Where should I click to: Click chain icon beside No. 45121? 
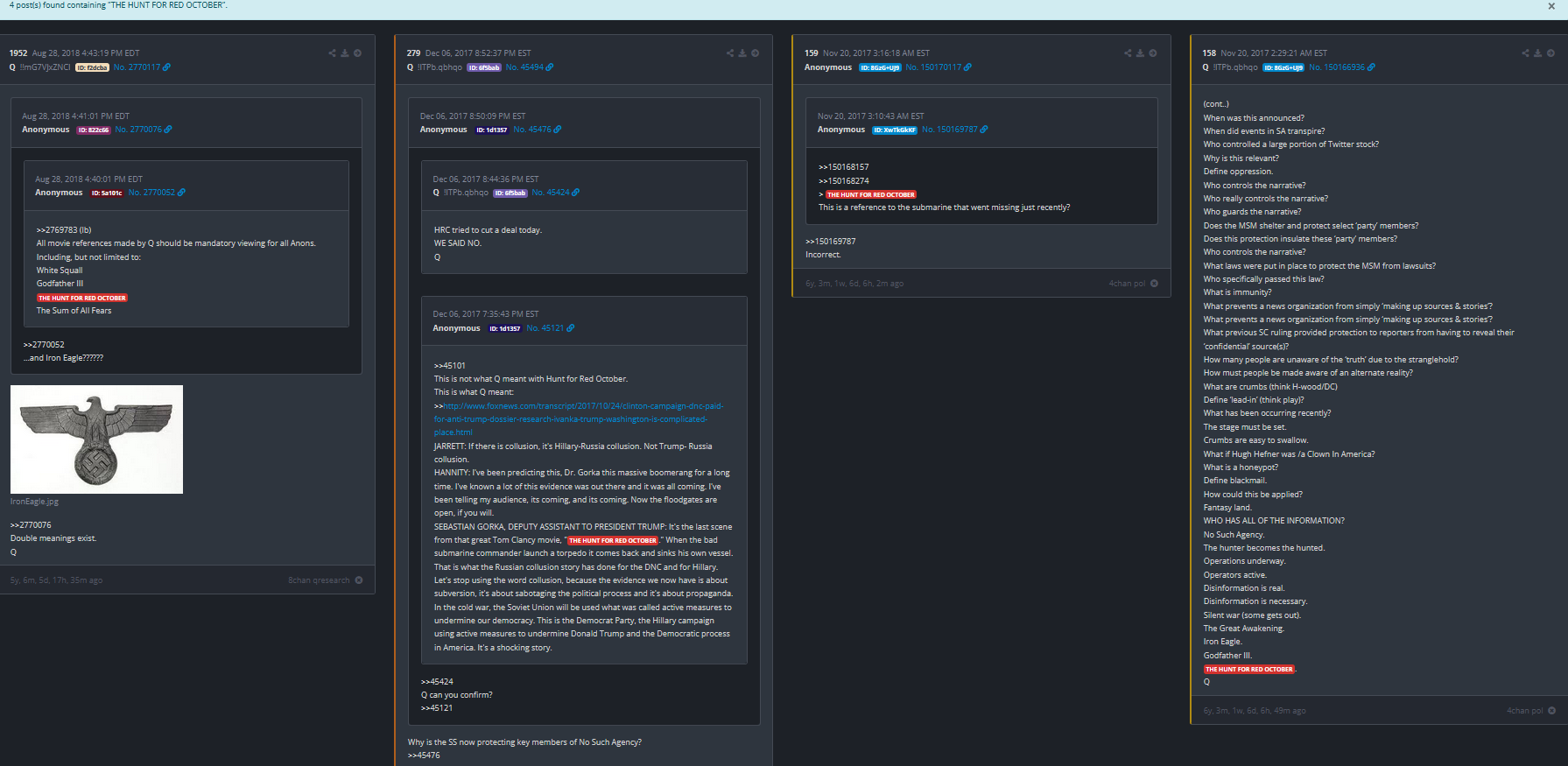(571, 328)
